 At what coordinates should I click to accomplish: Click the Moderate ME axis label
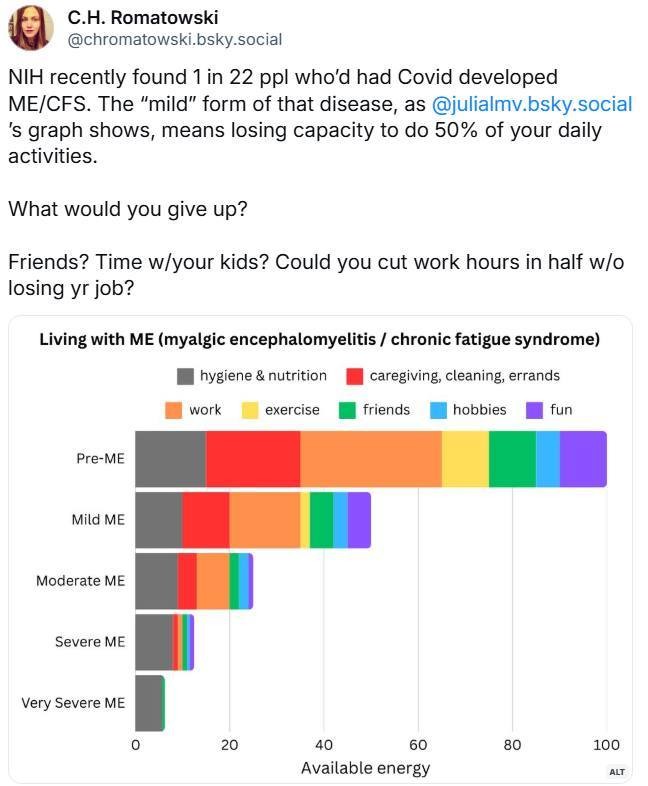coord(80,581)
